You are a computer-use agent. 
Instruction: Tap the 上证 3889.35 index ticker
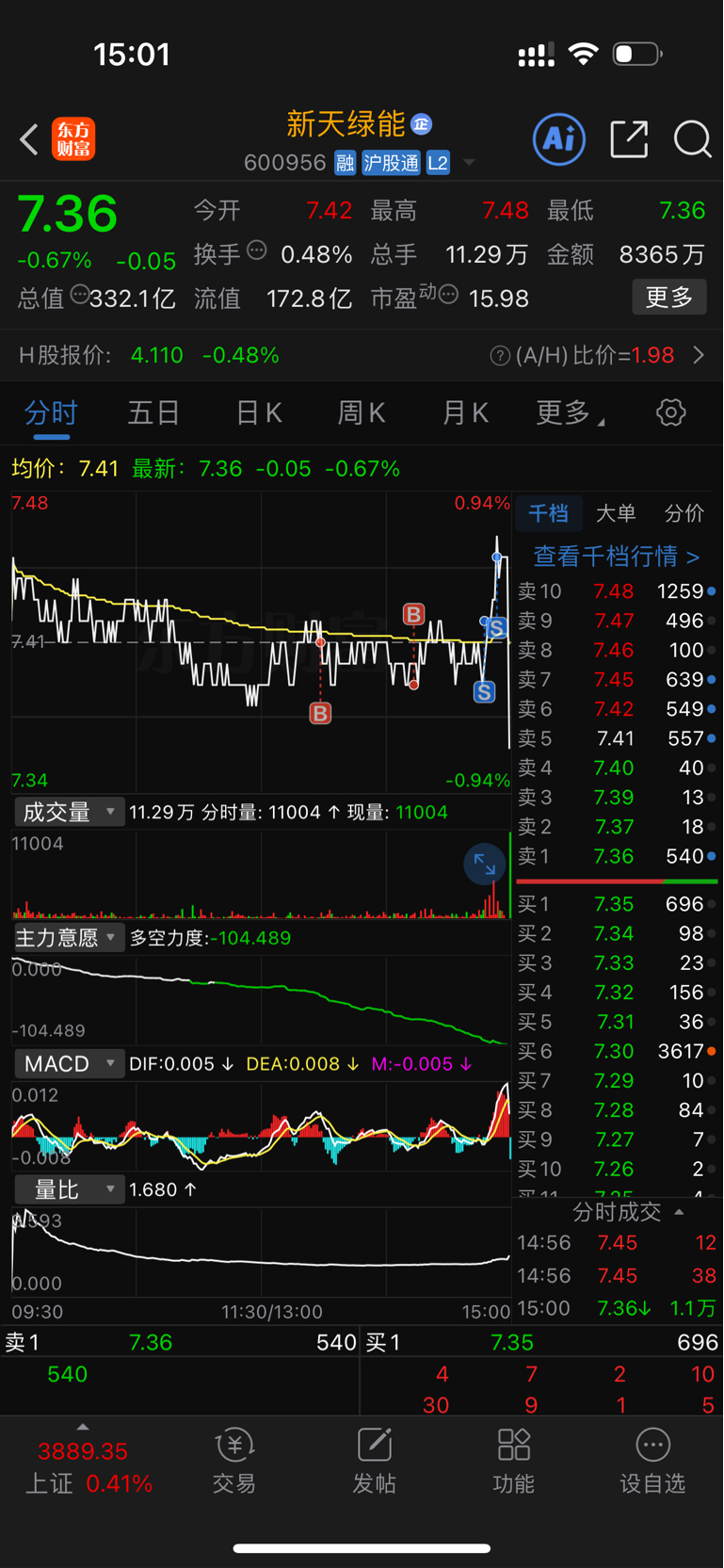point(88,1467)
